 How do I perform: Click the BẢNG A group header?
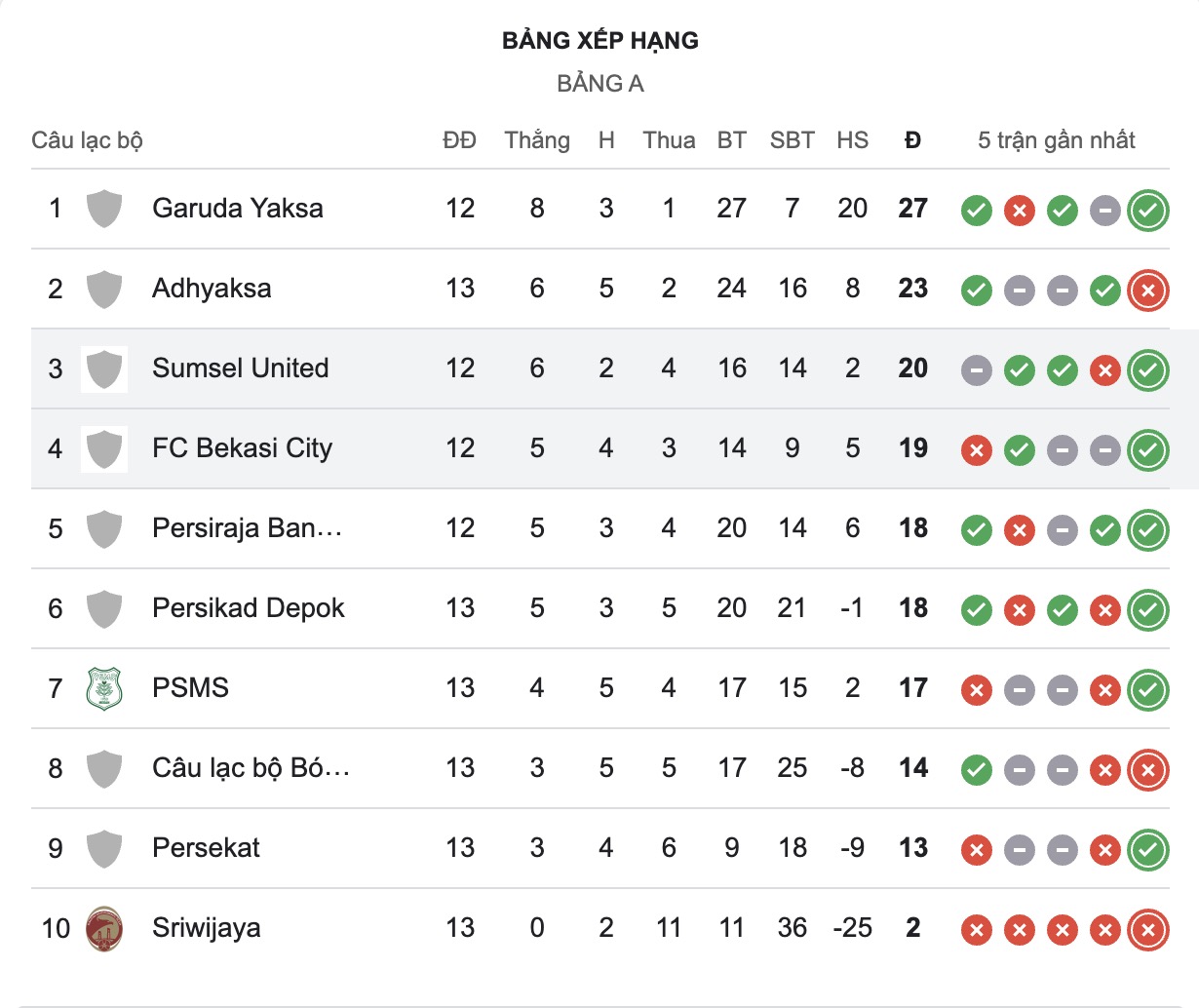pos(599,84)
